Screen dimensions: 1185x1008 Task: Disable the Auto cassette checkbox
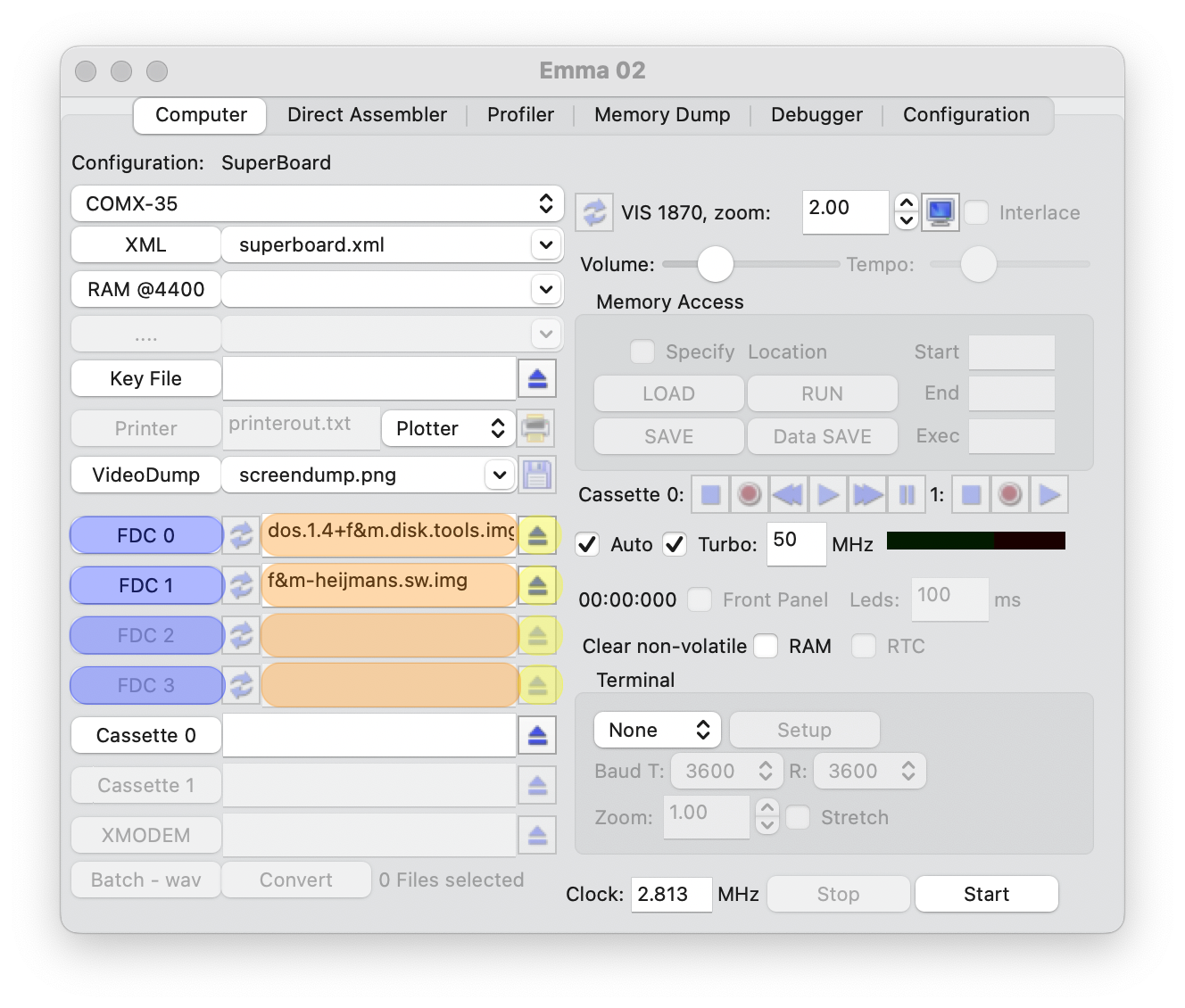(x=587, y=544)
